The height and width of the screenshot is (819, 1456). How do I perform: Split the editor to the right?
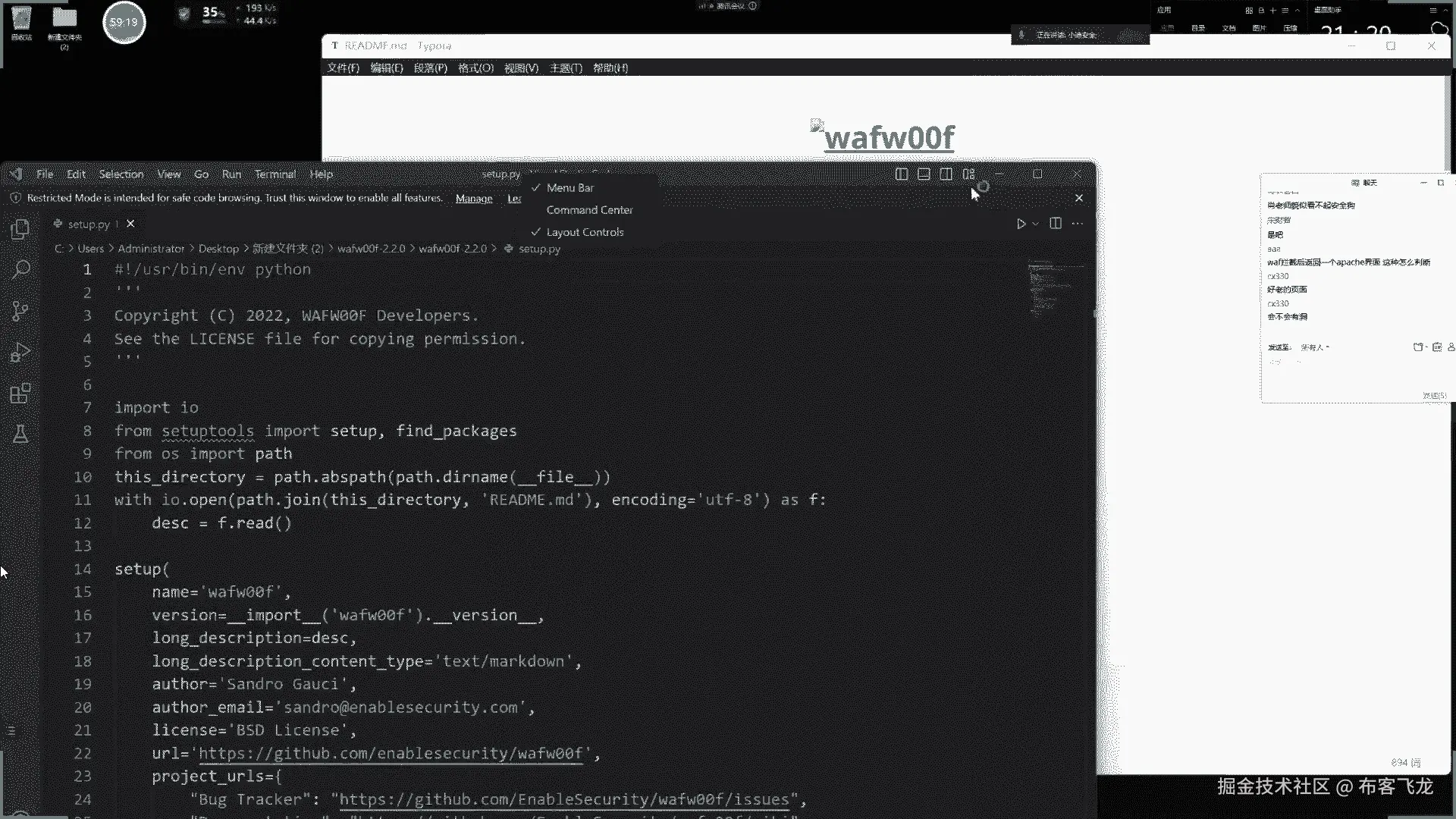[1055, 223]
